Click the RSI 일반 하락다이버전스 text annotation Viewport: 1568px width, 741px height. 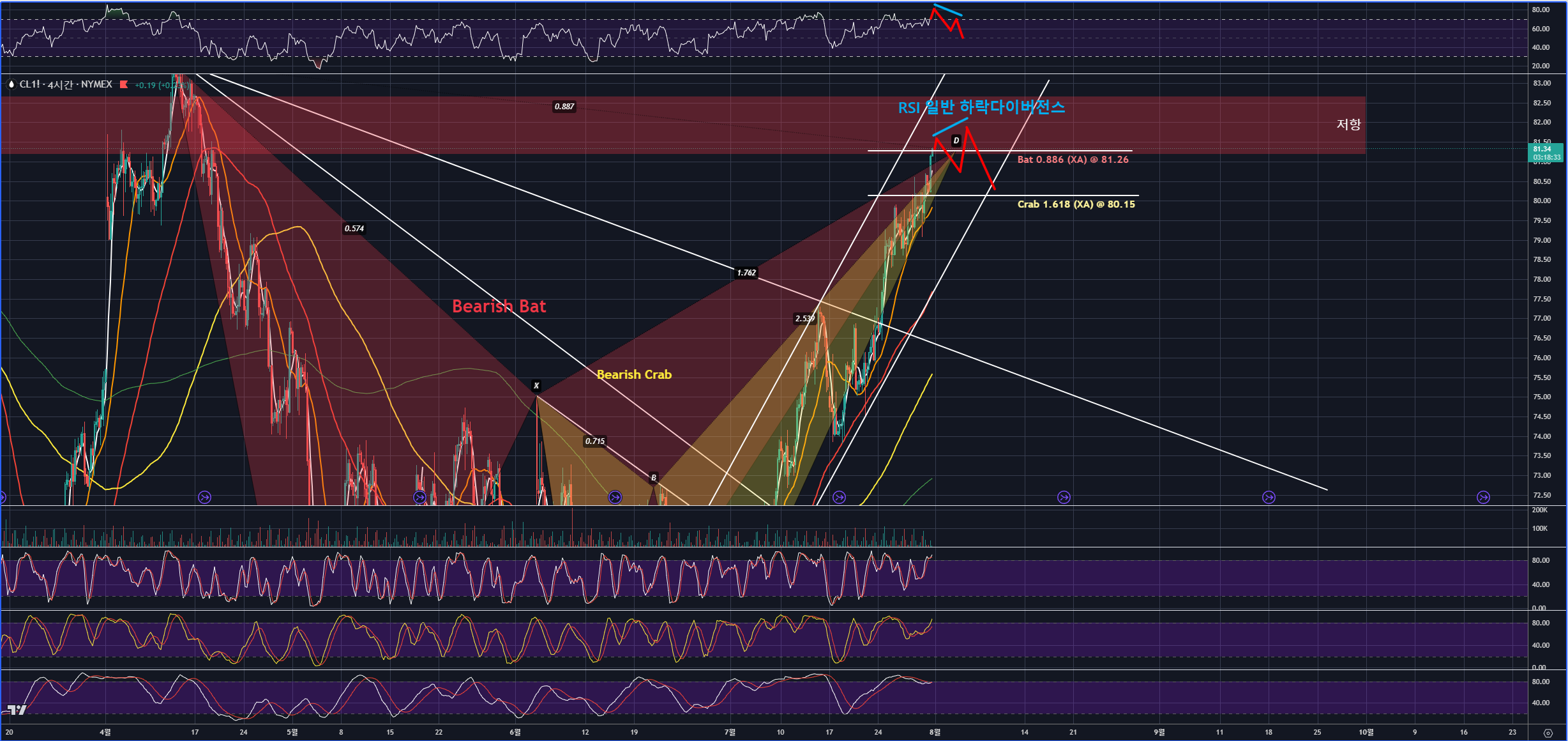click(x=981, y=107)
